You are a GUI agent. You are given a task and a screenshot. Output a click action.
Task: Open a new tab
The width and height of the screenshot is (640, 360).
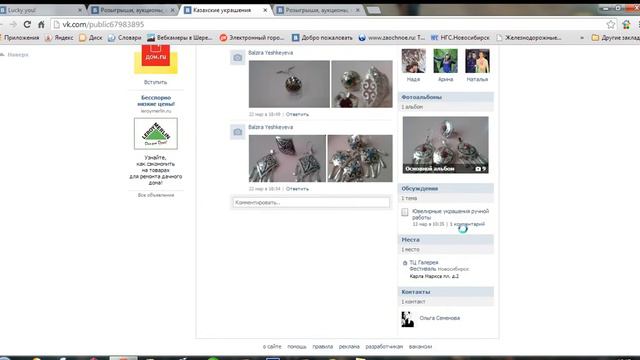373,10
